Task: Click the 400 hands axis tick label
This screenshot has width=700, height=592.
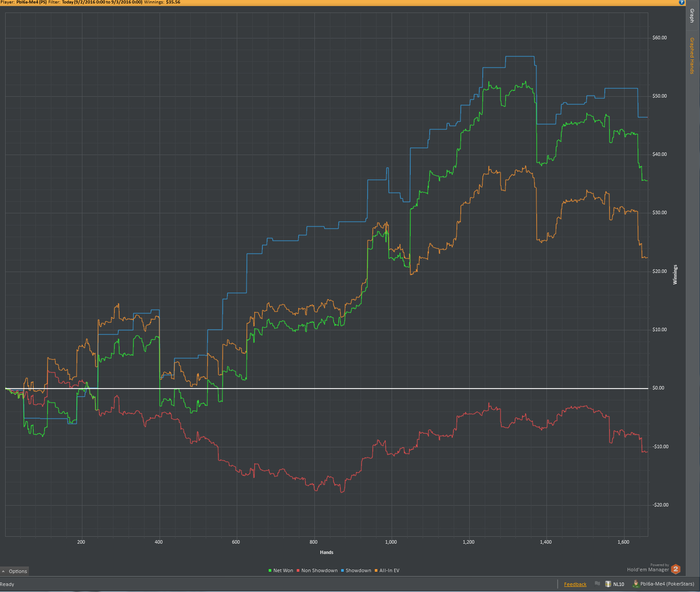Action: coord(158,542)
